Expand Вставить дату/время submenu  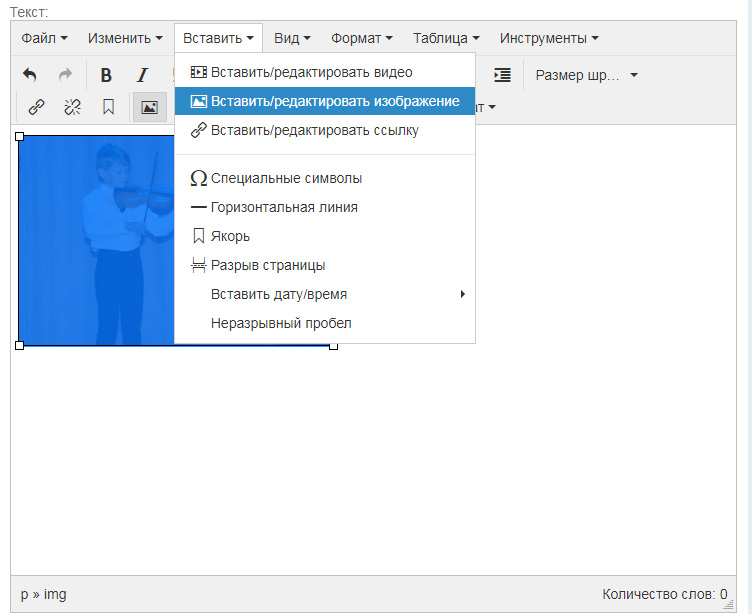(x=325, y=294)
